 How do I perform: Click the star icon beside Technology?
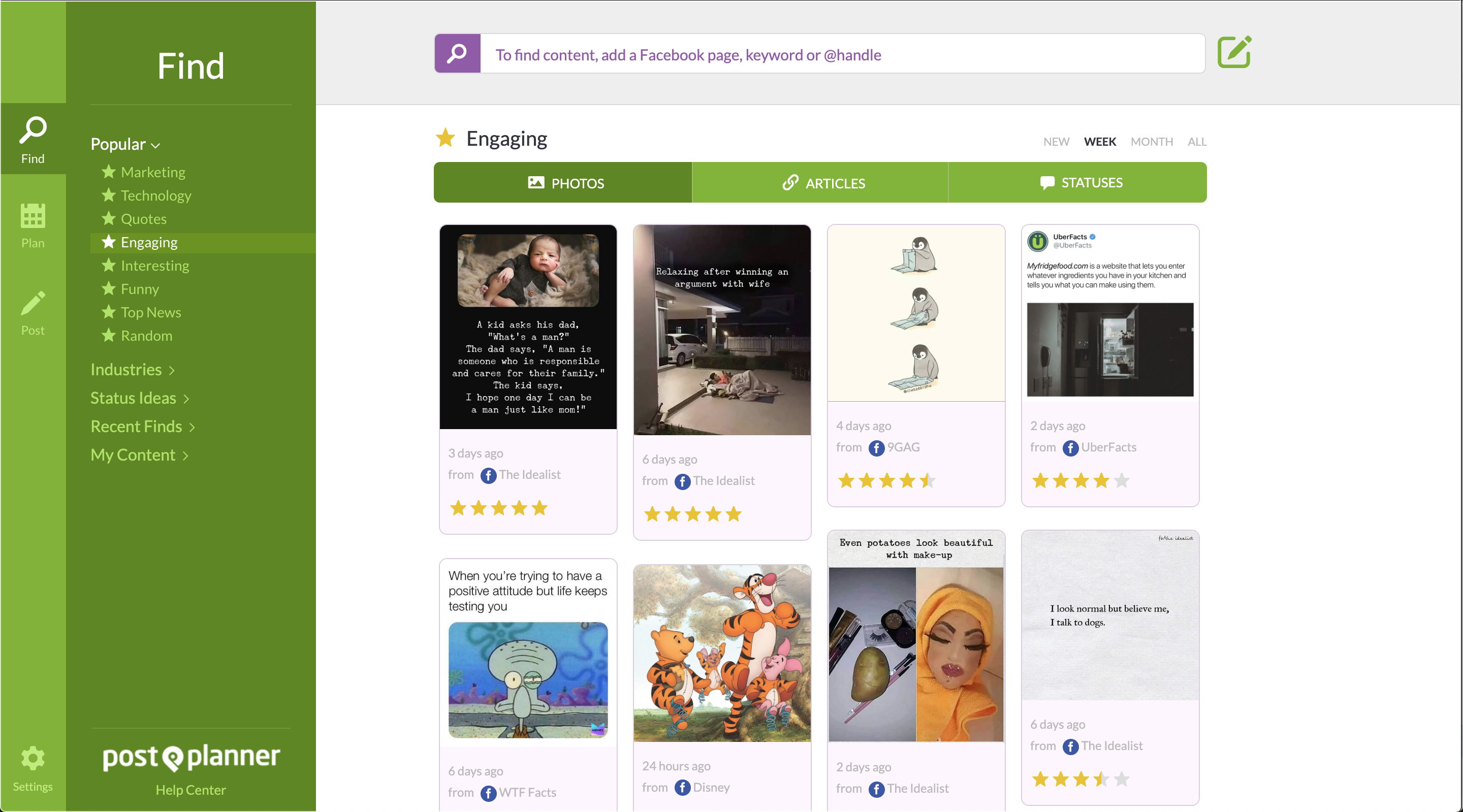(x=109, y=195)
